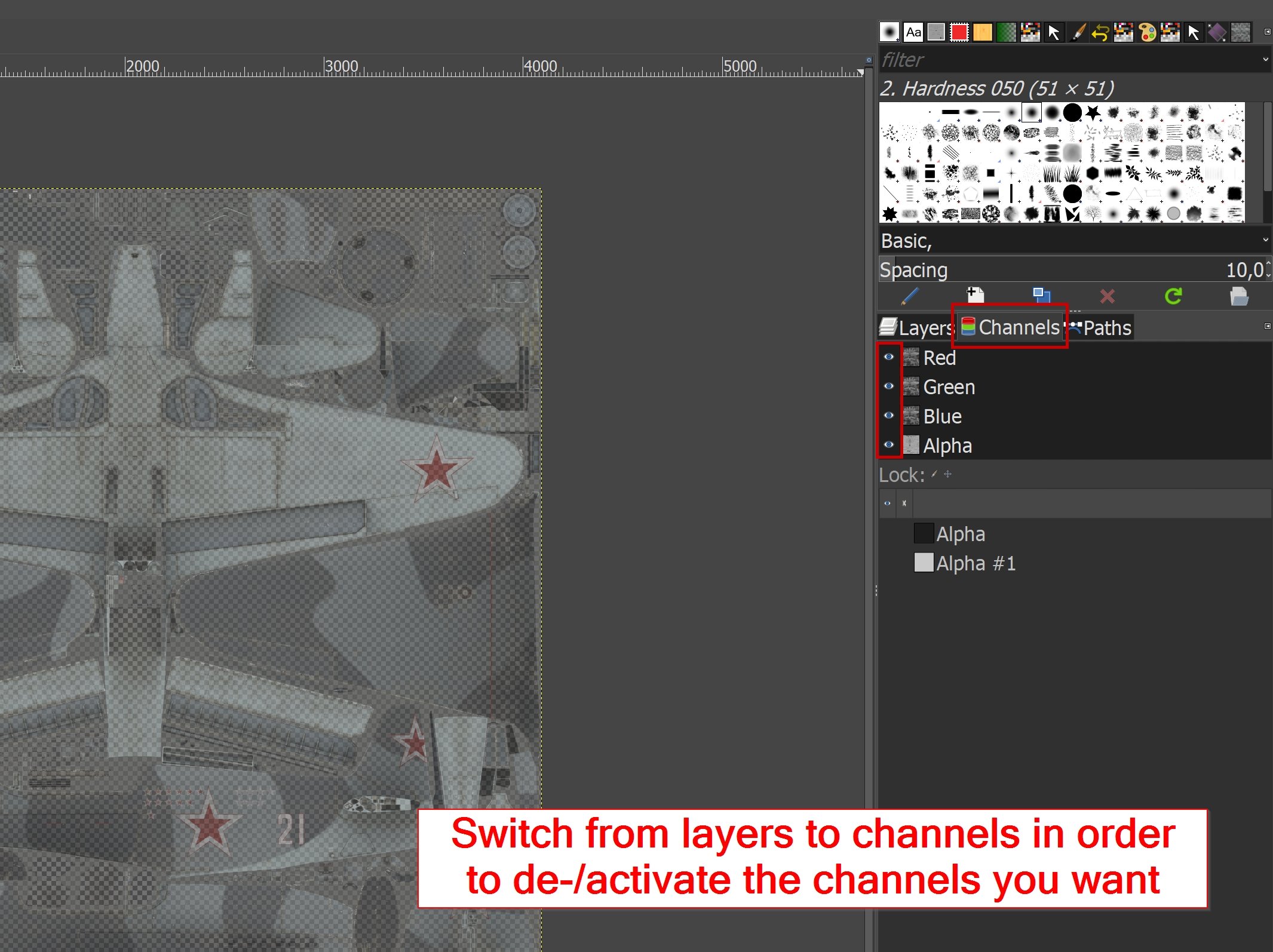
Task: Select the Alpha #1 custom channel
Action: (975, 563)
